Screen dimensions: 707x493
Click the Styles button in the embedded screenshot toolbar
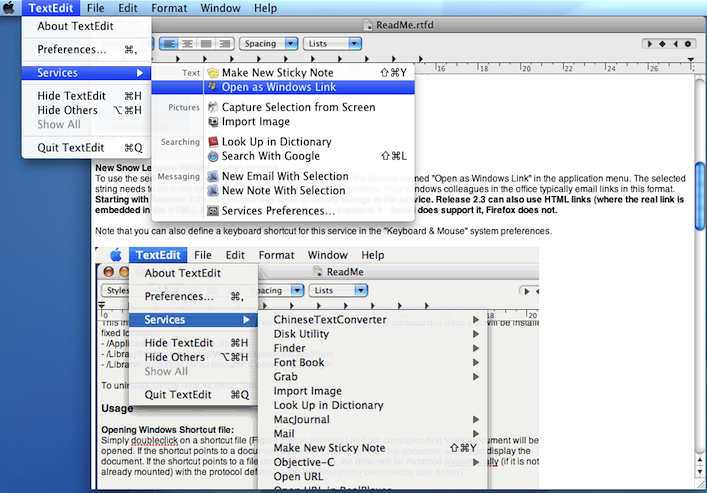click(x=115, y=290)
